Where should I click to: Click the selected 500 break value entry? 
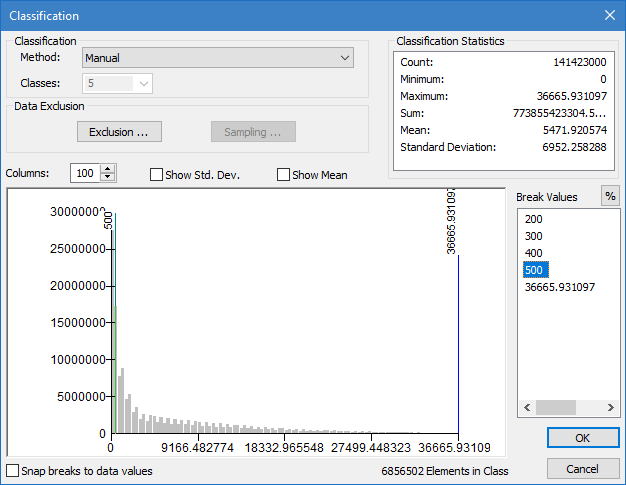(x=533, y=270)
